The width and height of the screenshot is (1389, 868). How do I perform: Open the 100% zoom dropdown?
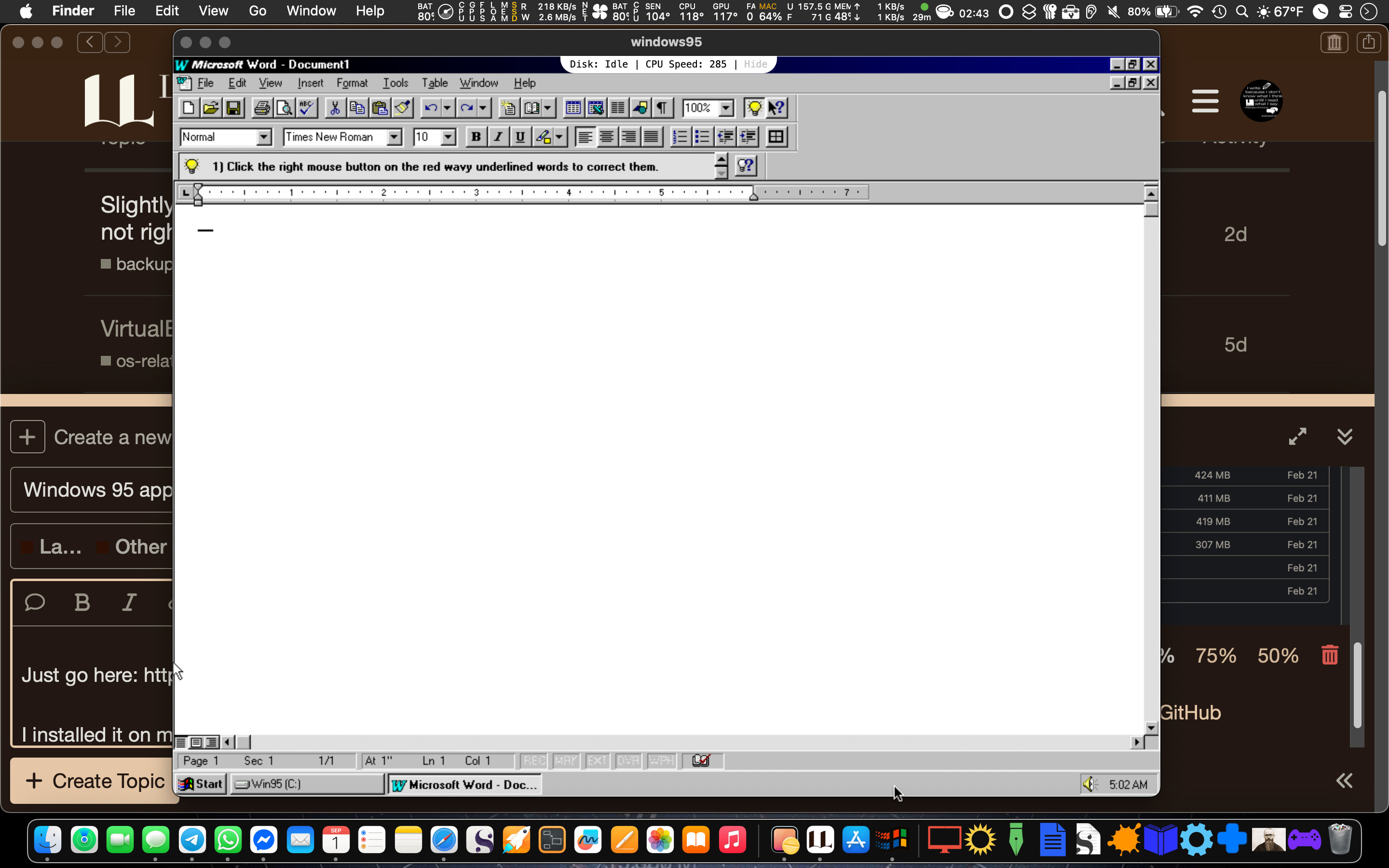tap(726, 108)
